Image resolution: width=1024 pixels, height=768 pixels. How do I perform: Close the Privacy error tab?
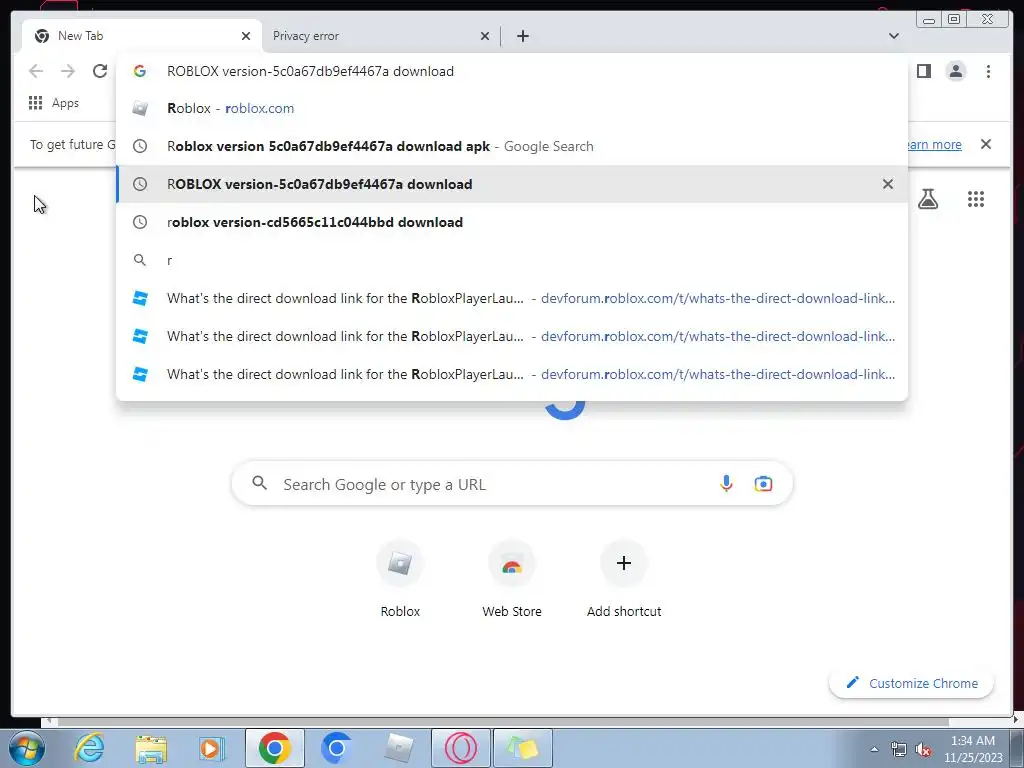tap(485, 36)
